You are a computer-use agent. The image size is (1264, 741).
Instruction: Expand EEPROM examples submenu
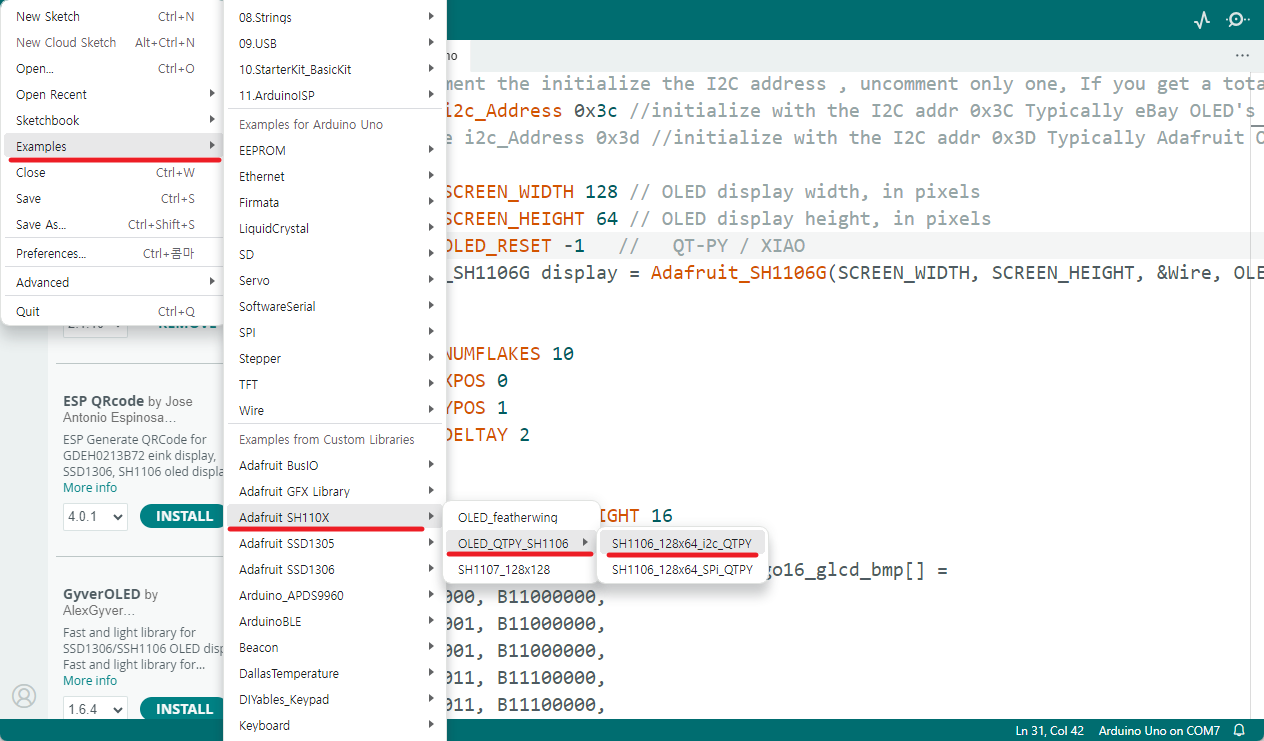coord(335,151)
